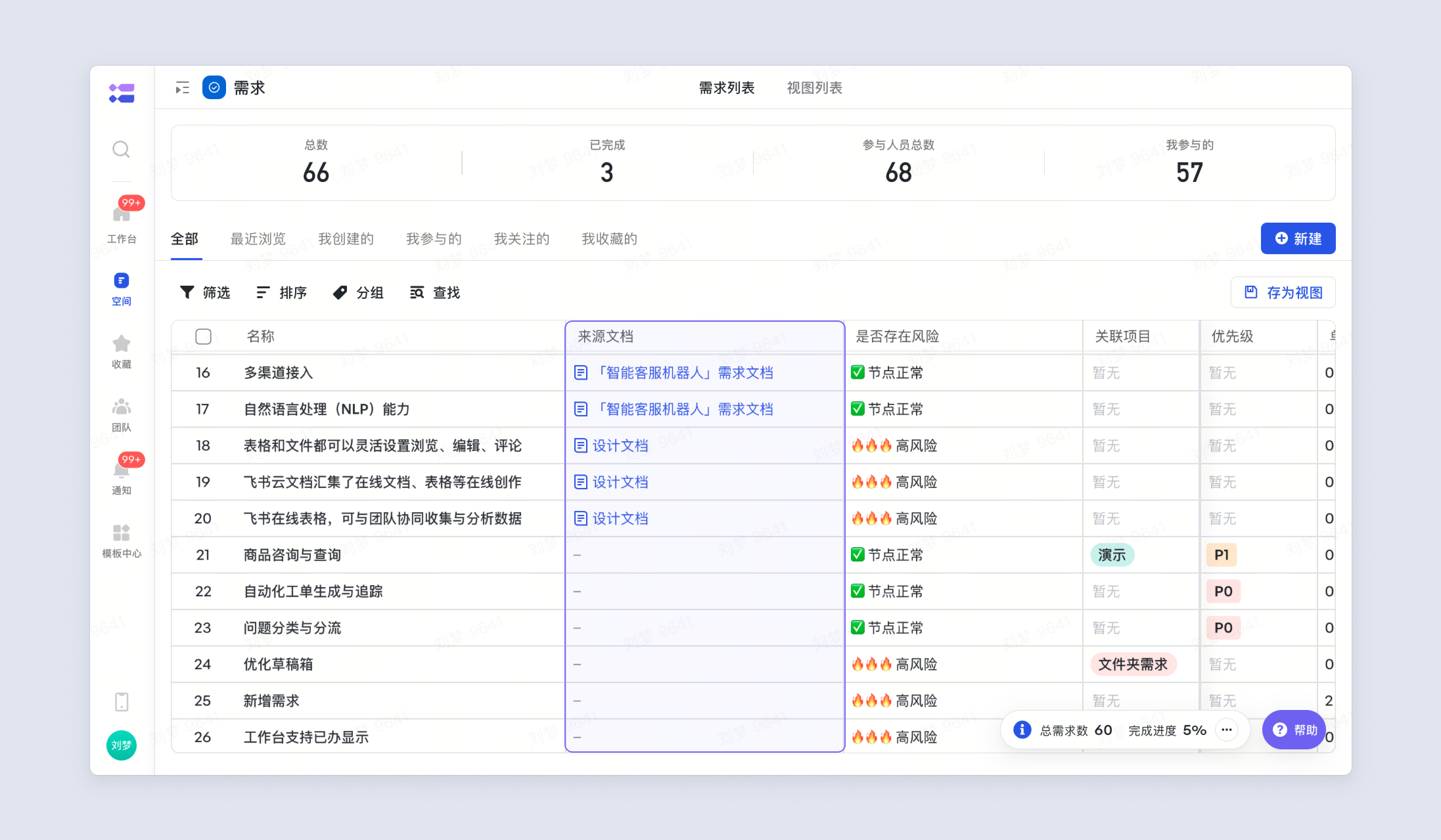
Task: Open requirement 问题分类与分流
Action: [292, 628]
